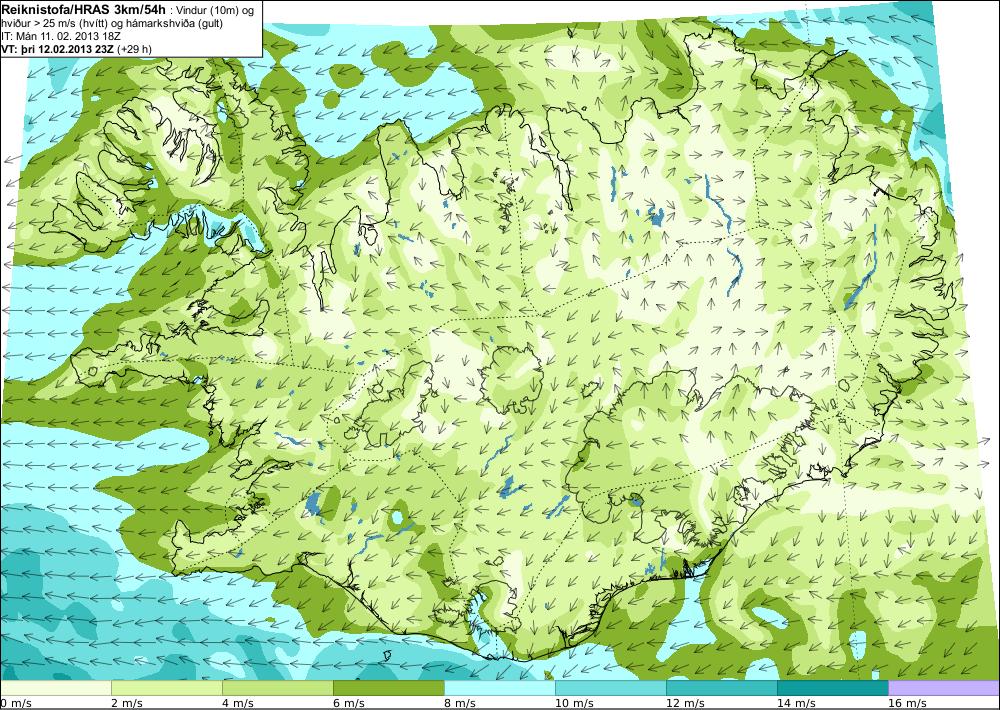Viewport: 1000px width, 710px height.
Task: Click the 'Reiknistofa/HRAS 3km/54h' title text
Action: pyautogui.click(x=83, y=9)
